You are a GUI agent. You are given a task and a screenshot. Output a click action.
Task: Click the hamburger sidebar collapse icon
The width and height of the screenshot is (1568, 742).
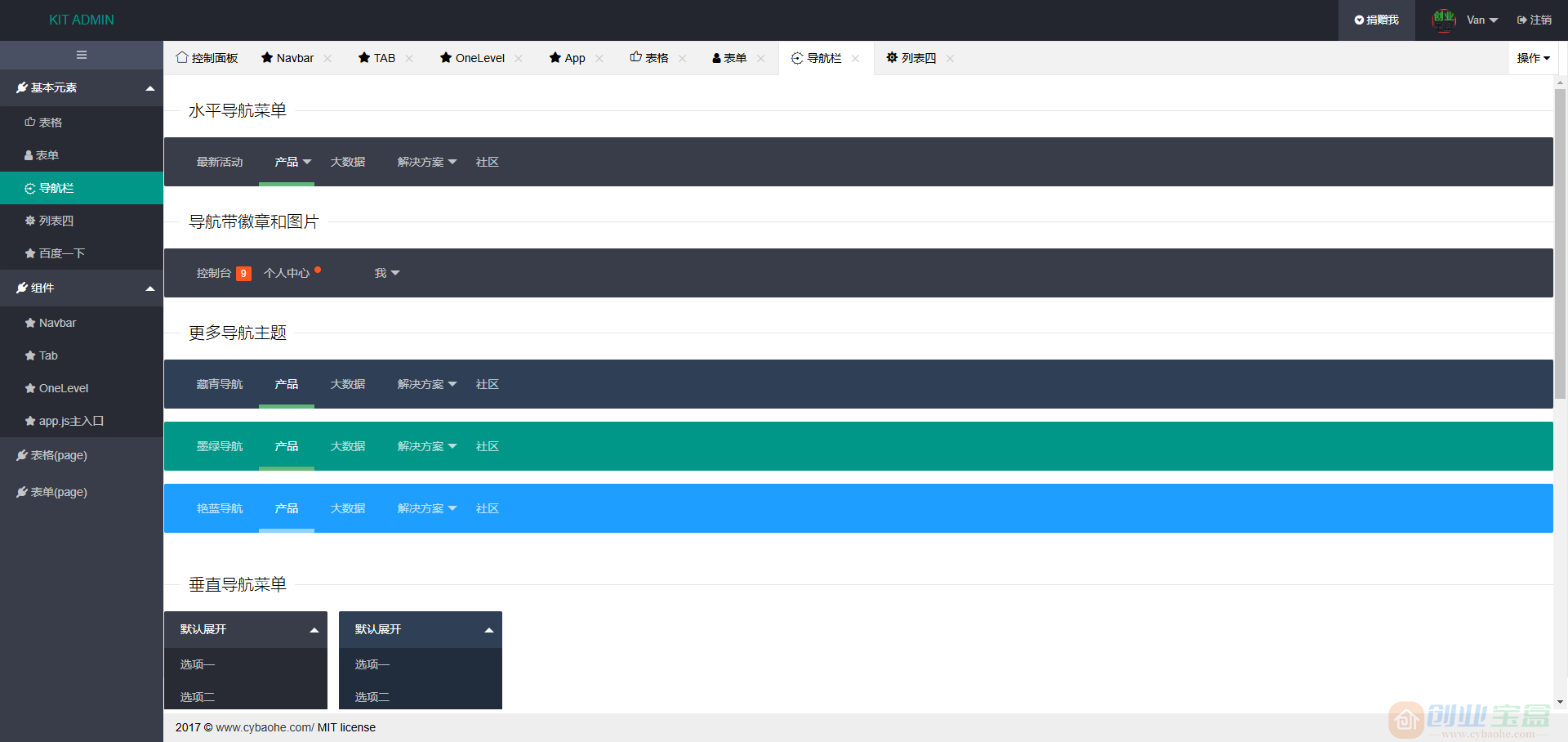[82, 55]
